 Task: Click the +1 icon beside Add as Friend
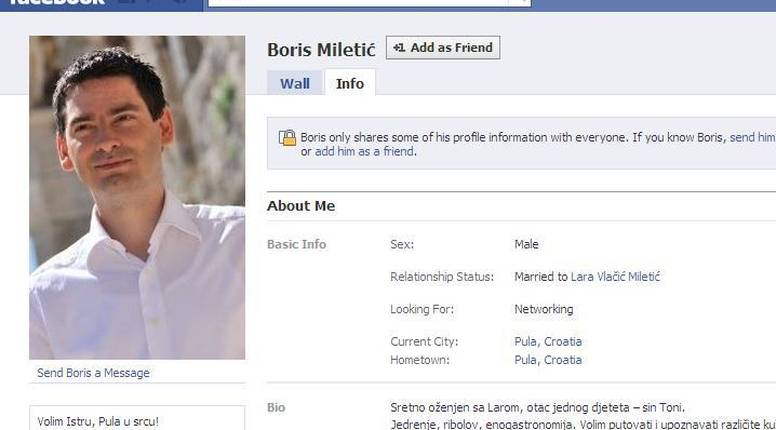(x=399, y=48)
